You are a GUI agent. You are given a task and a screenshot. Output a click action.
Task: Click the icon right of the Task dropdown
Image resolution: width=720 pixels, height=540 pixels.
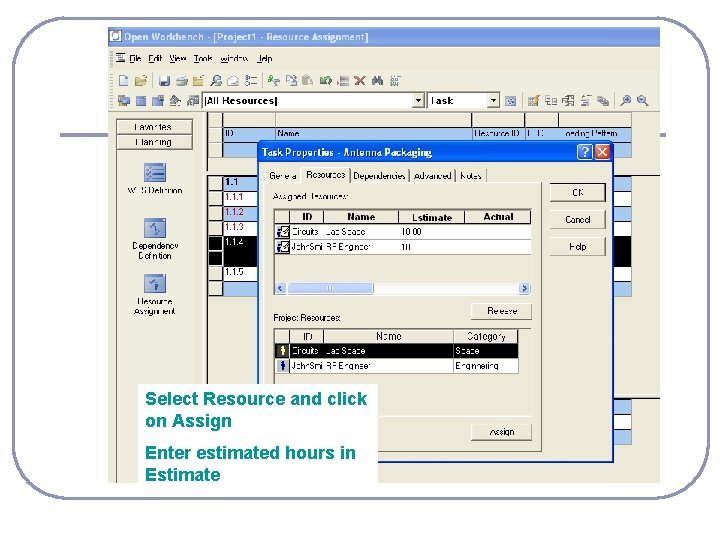click(x=511, y=101)
